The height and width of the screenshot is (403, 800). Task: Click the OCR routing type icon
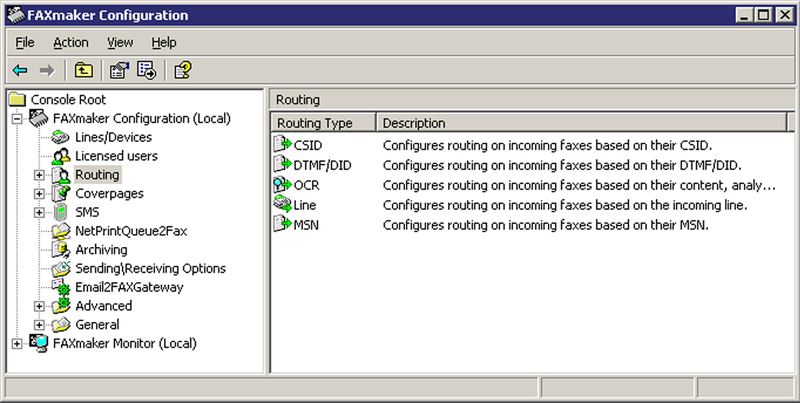(x=282, y=184)
